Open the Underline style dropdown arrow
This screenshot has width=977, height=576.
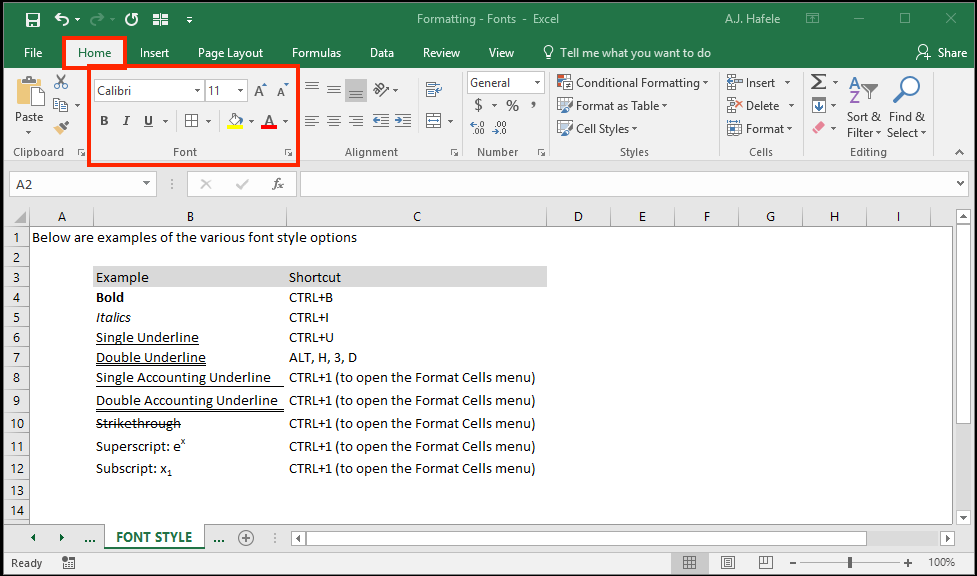pos(165,121)
